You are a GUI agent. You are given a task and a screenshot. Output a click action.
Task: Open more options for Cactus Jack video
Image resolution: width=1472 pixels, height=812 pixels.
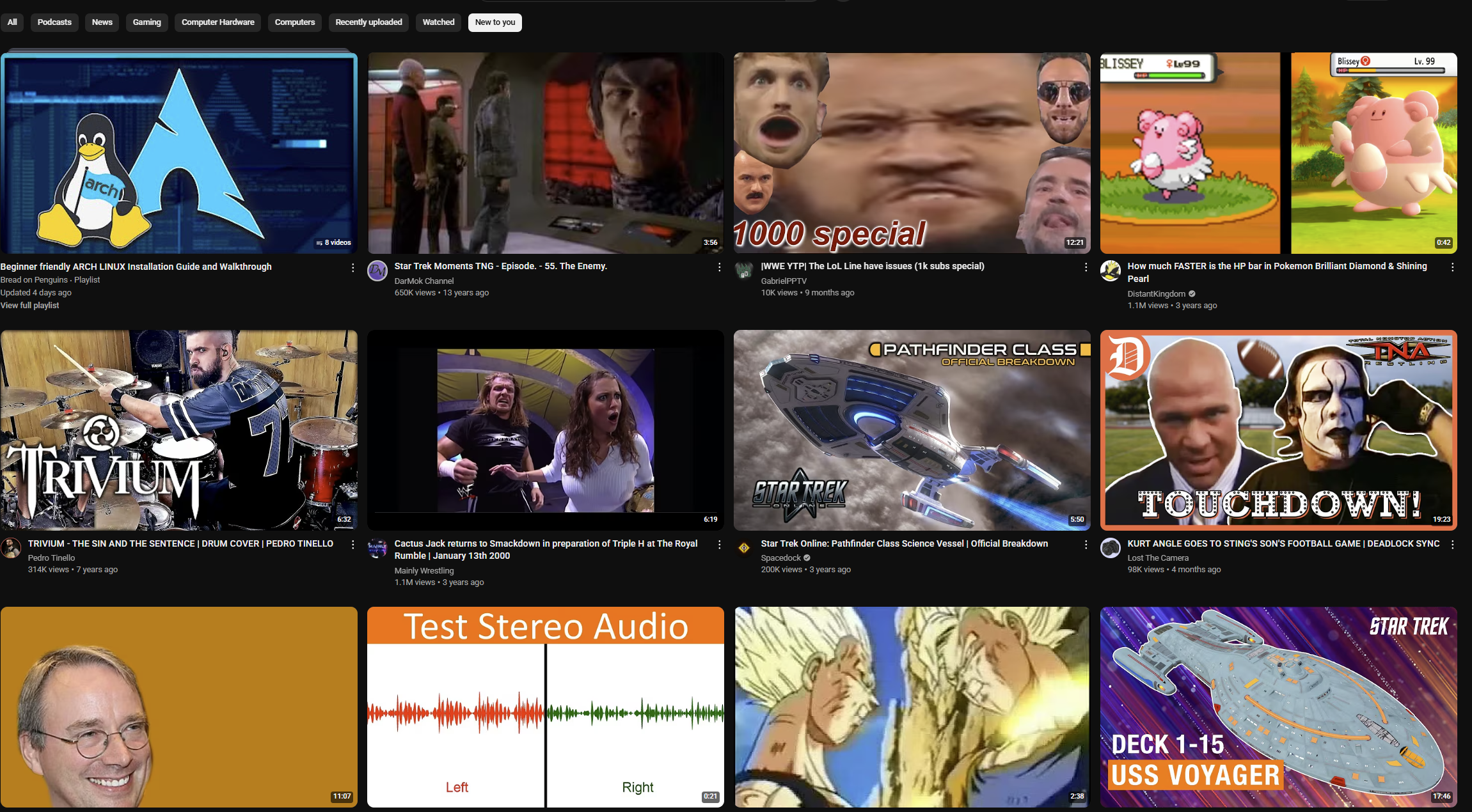[x=719, y=544]
